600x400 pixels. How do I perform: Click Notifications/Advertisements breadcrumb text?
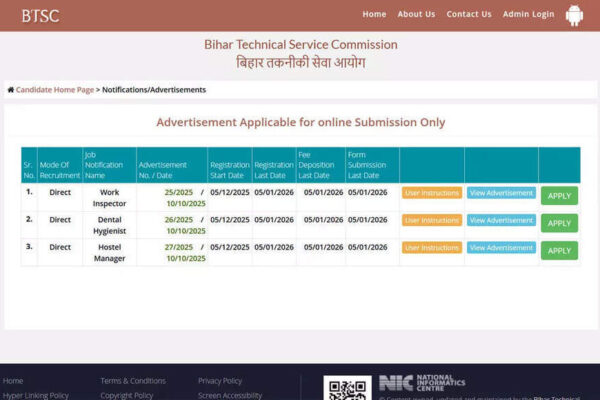tap(154, 90)
